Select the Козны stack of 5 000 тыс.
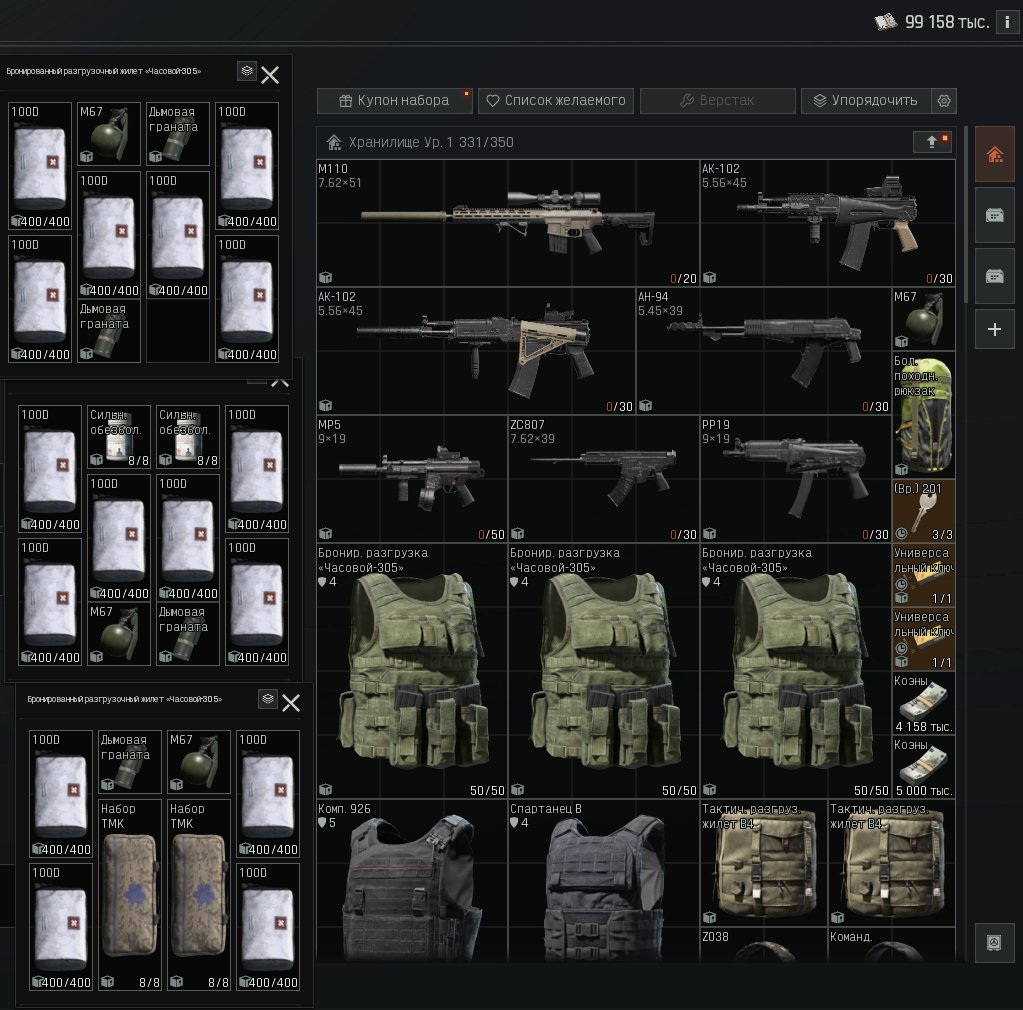This screenshot has height=1010, width=1023. 923,767
